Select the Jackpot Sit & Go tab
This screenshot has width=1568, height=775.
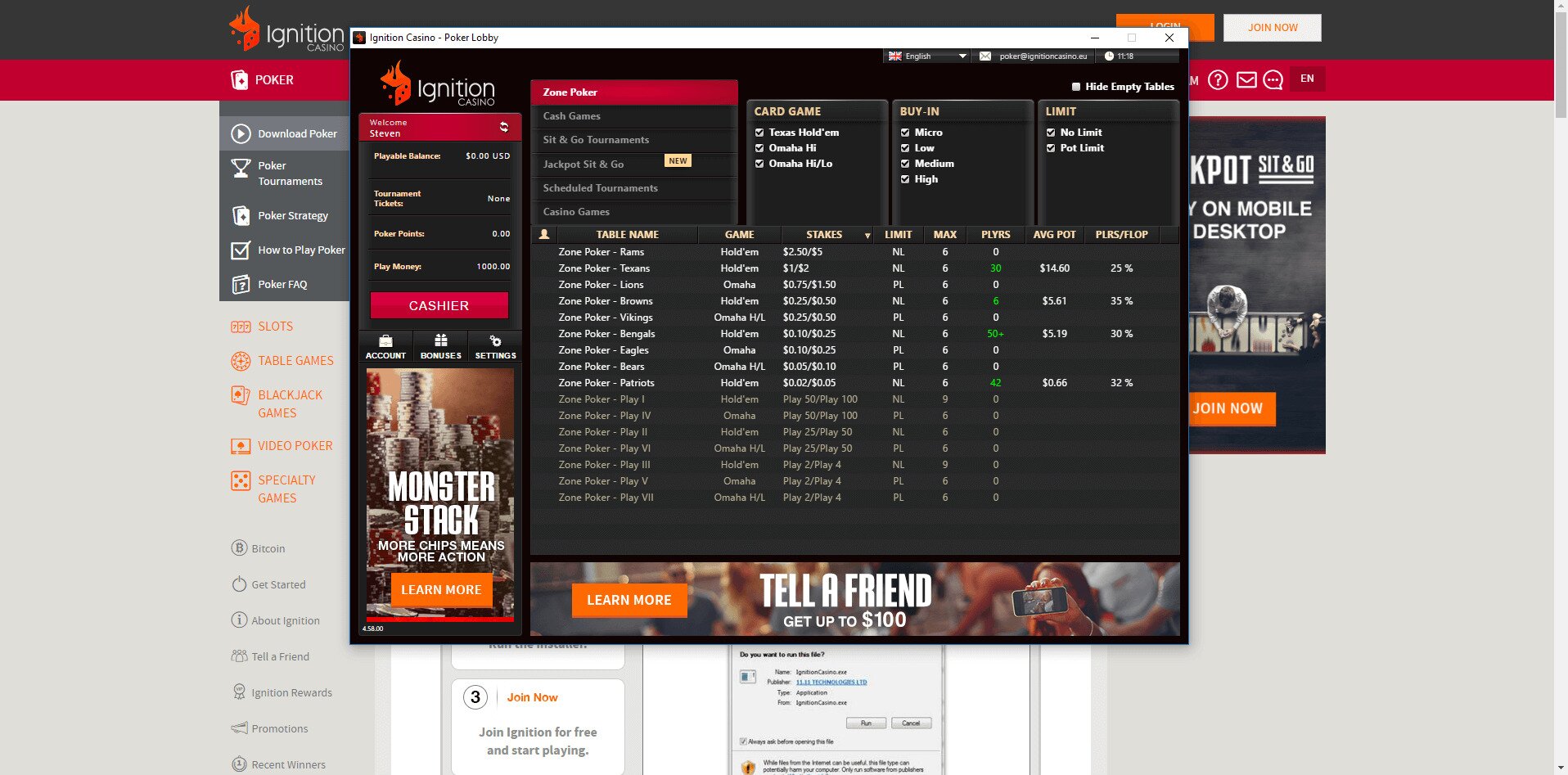pyautogui.click(x=634, y=164)
